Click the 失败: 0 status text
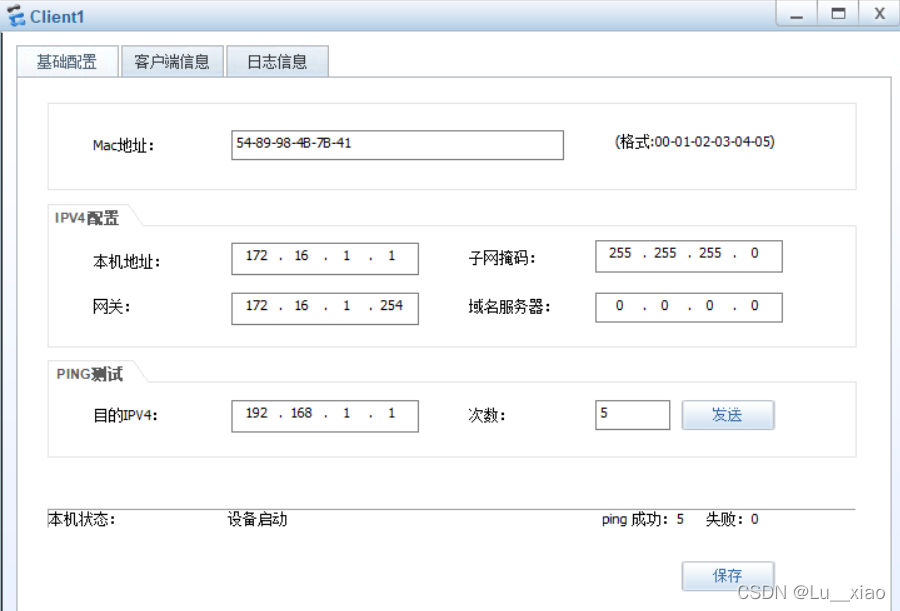 [732, 519]
